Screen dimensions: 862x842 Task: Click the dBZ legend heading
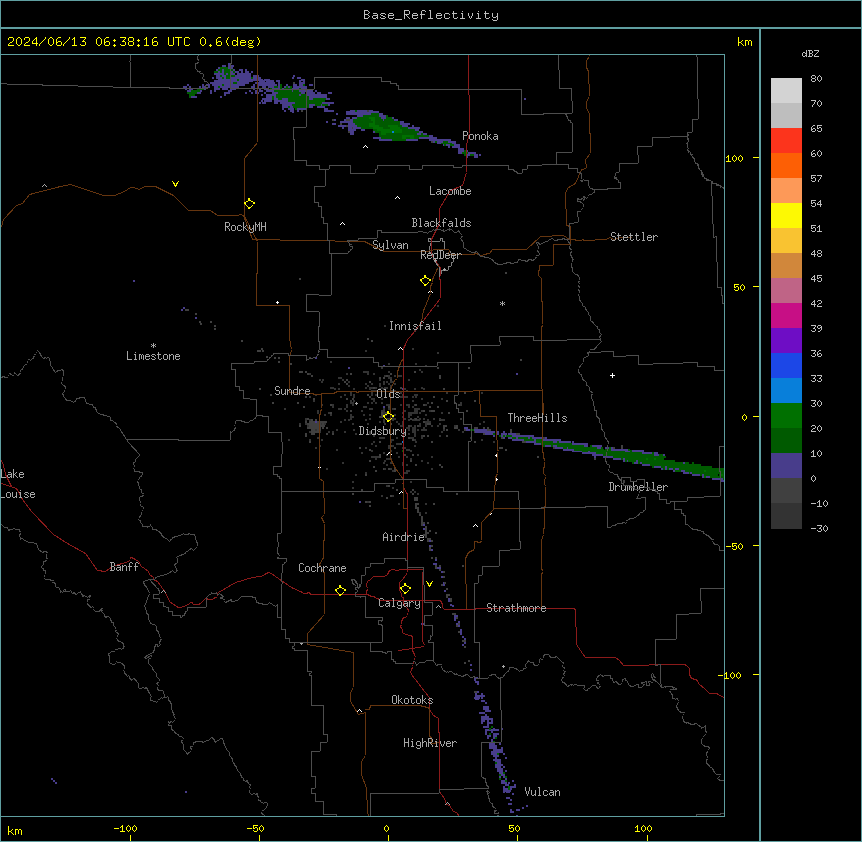(810, 53)
